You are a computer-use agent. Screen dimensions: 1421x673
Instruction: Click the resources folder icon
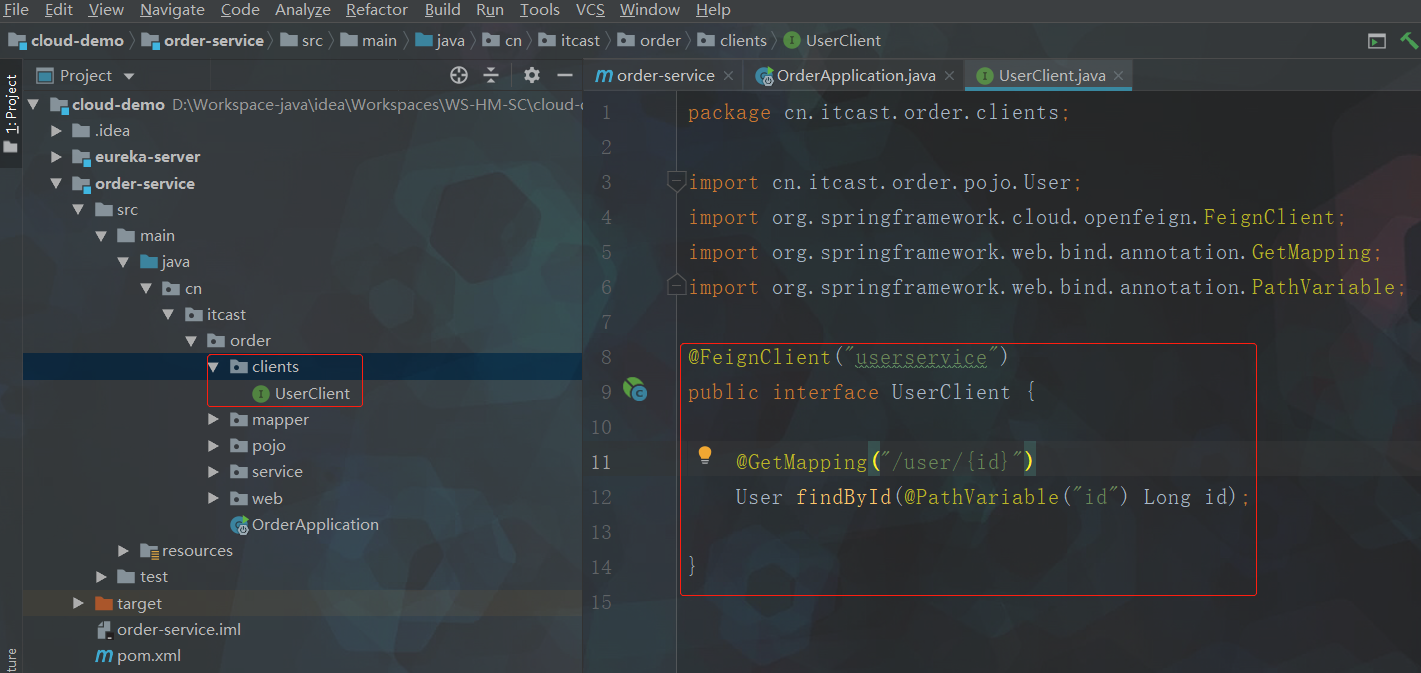(x=149, y=551)
